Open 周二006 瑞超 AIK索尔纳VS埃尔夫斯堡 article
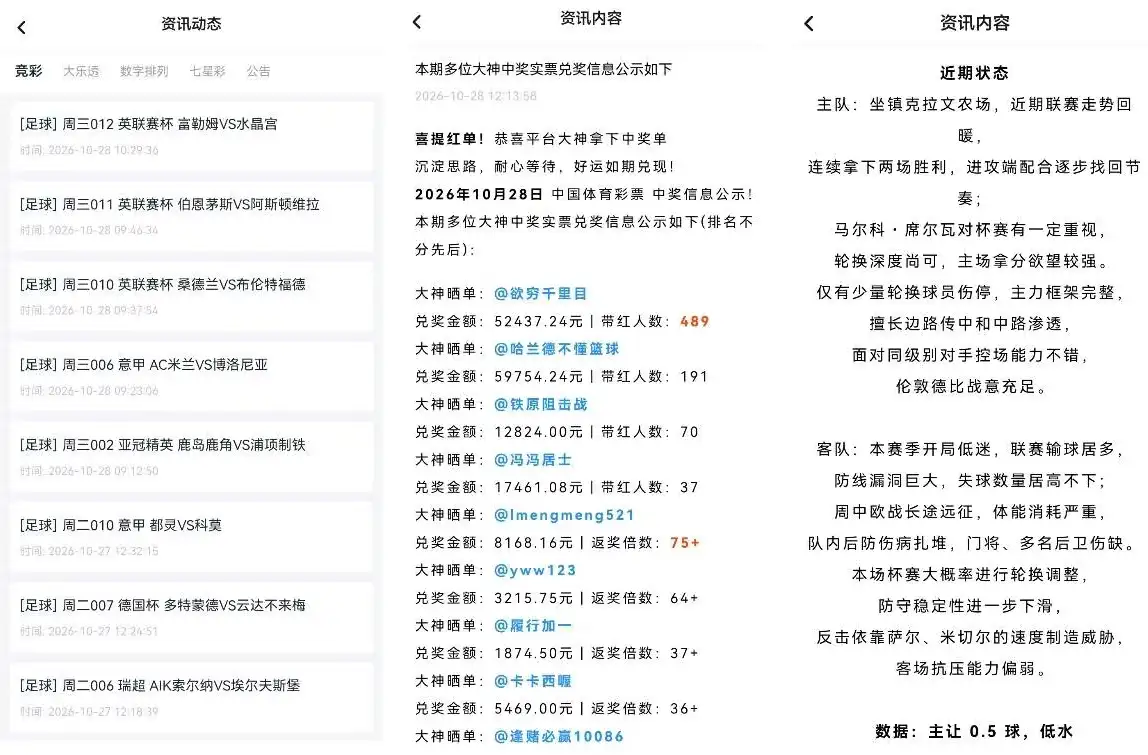The image size is (1148, 755). point(191,697)
